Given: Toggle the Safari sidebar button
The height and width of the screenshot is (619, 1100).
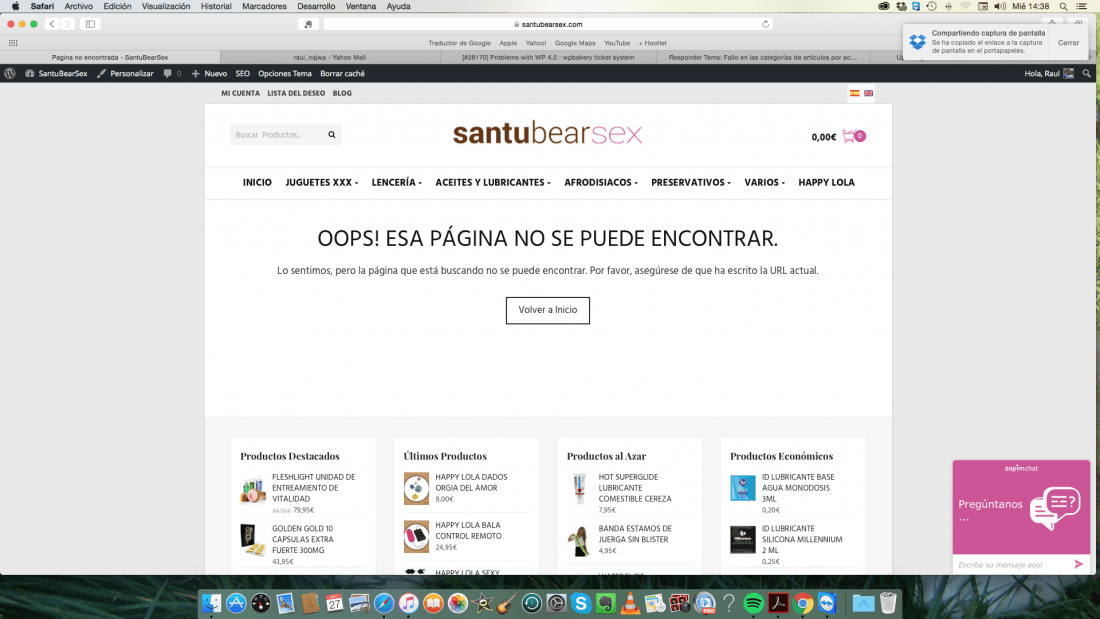Looking at the screenshot, I should click(90, 24).
